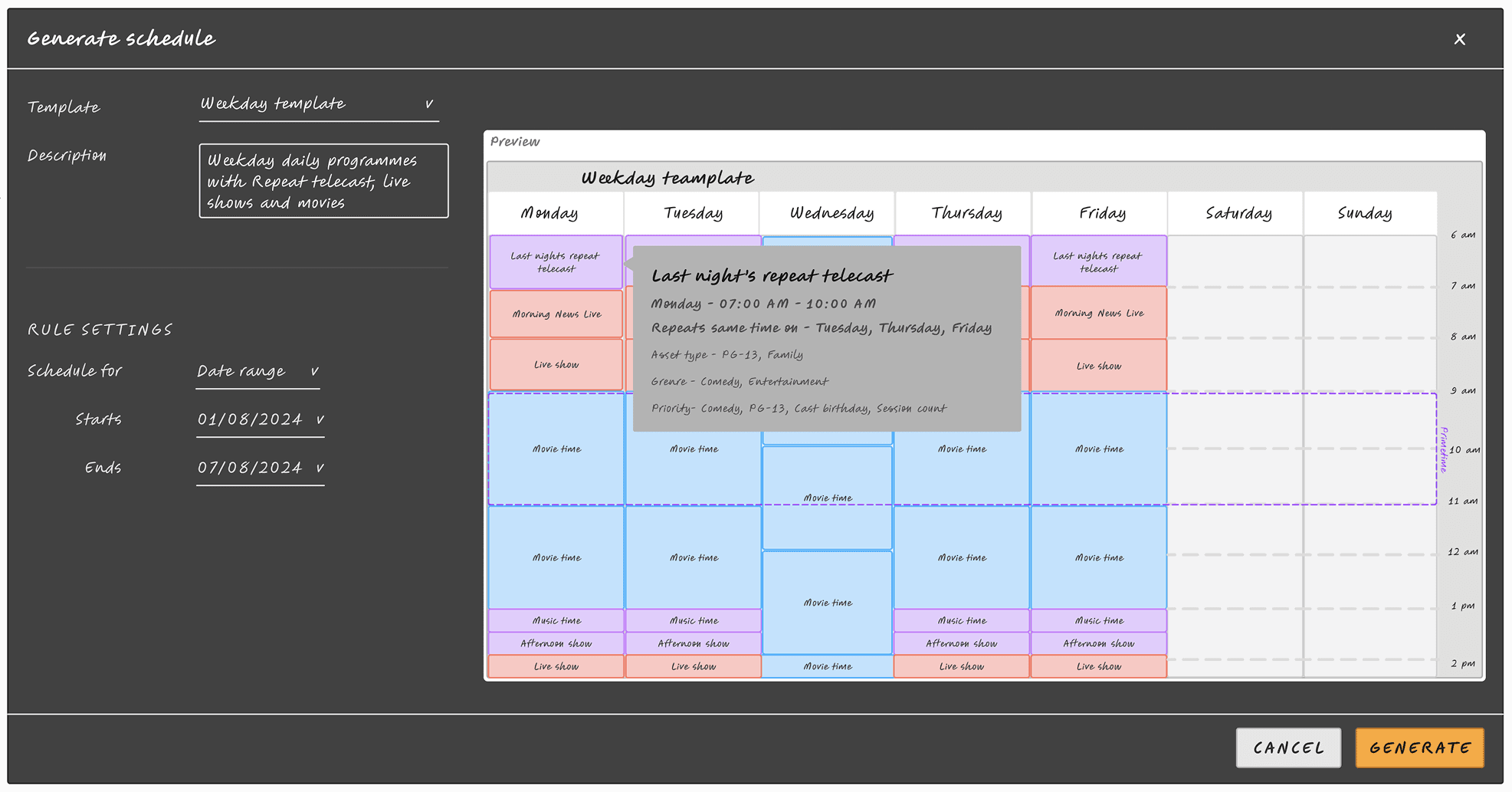Select Friday's 8 am Live show block
Screen dimensions: 1512x792
pos(1099,366)
